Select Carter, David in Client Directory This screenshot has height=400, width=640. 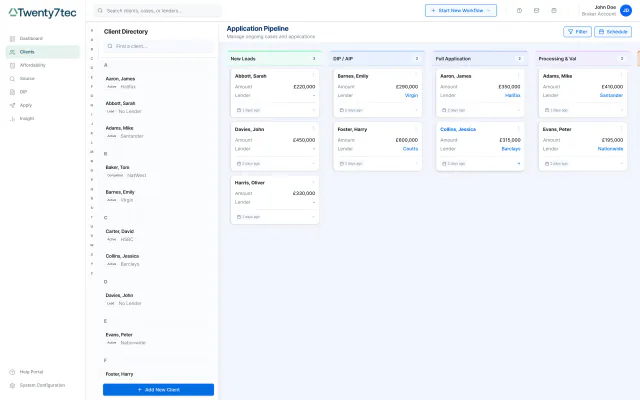pyautogui.click(x=158, y=235)
